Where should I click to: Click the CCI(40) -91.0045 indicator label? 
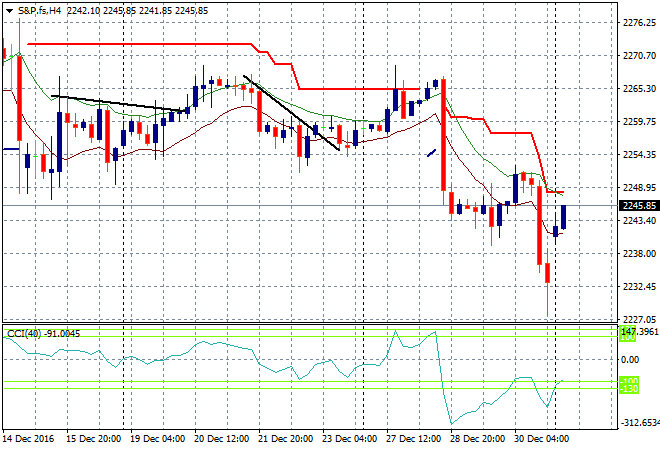point(43,334)
